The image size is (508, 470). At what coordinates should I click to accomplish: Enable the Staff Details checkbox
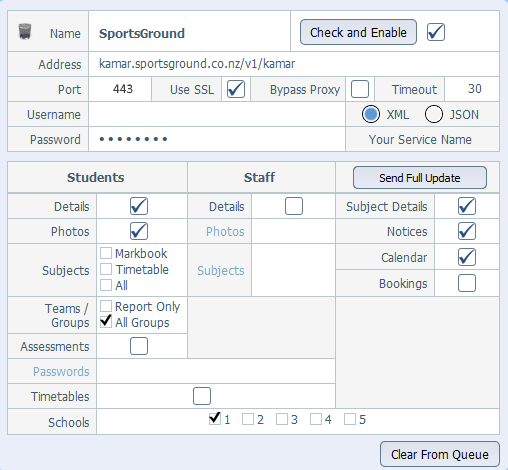pos(294,206)
